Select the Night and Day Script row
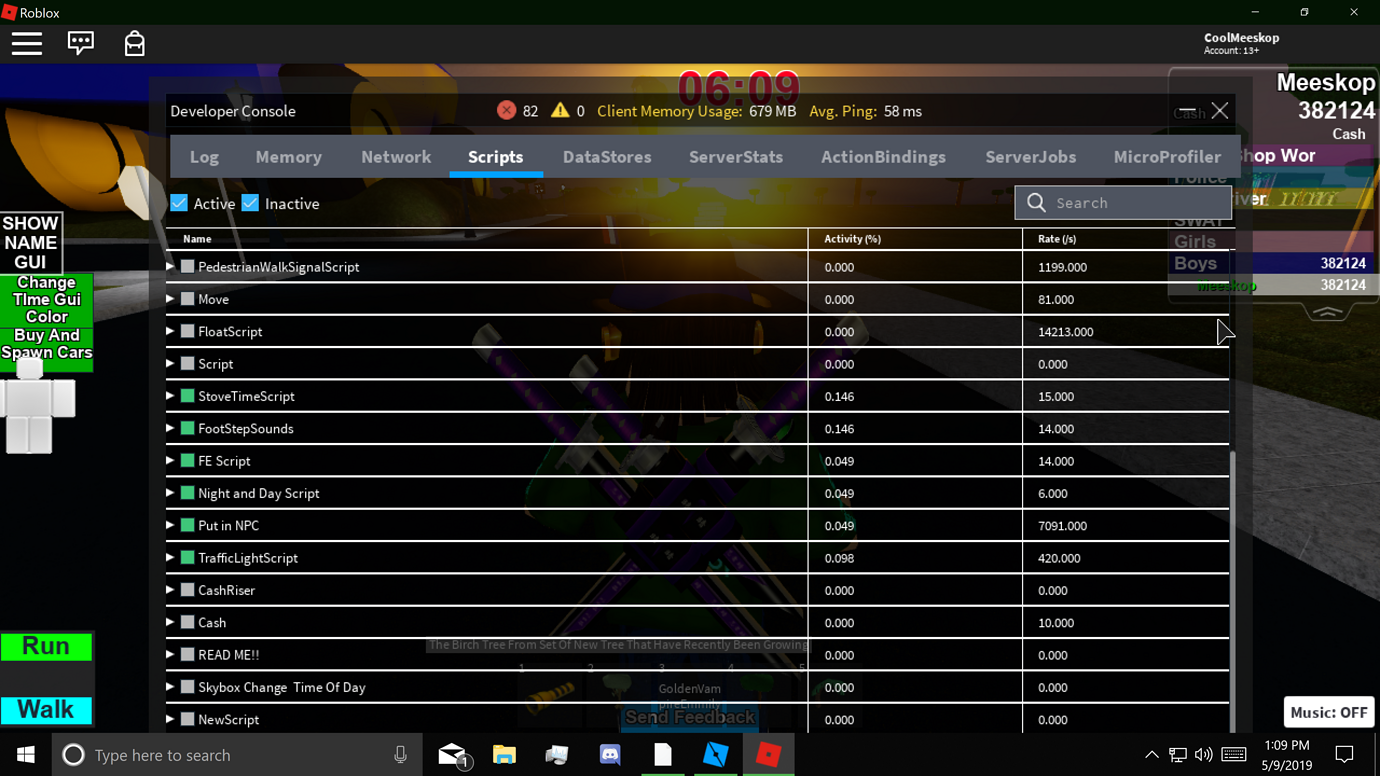Screen dimensions: 1380x776 pos(697,493)
